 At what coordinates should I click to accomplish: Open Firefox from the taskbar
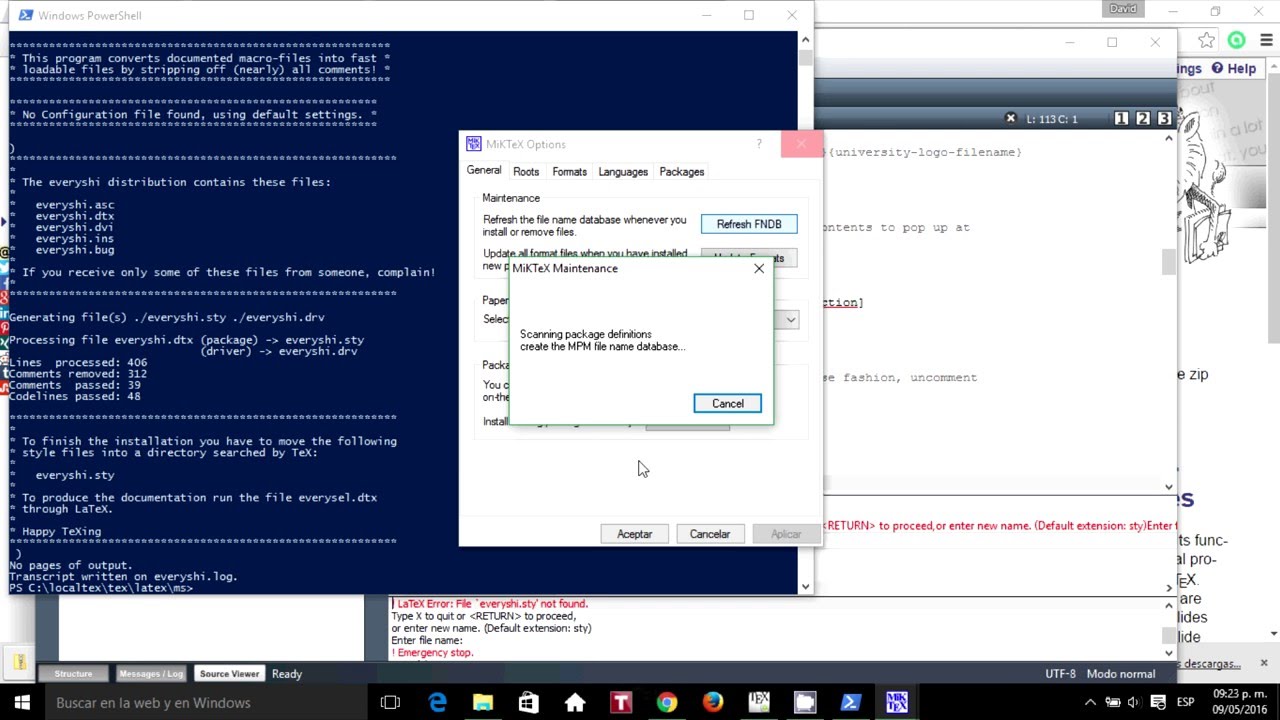[713, 703]
